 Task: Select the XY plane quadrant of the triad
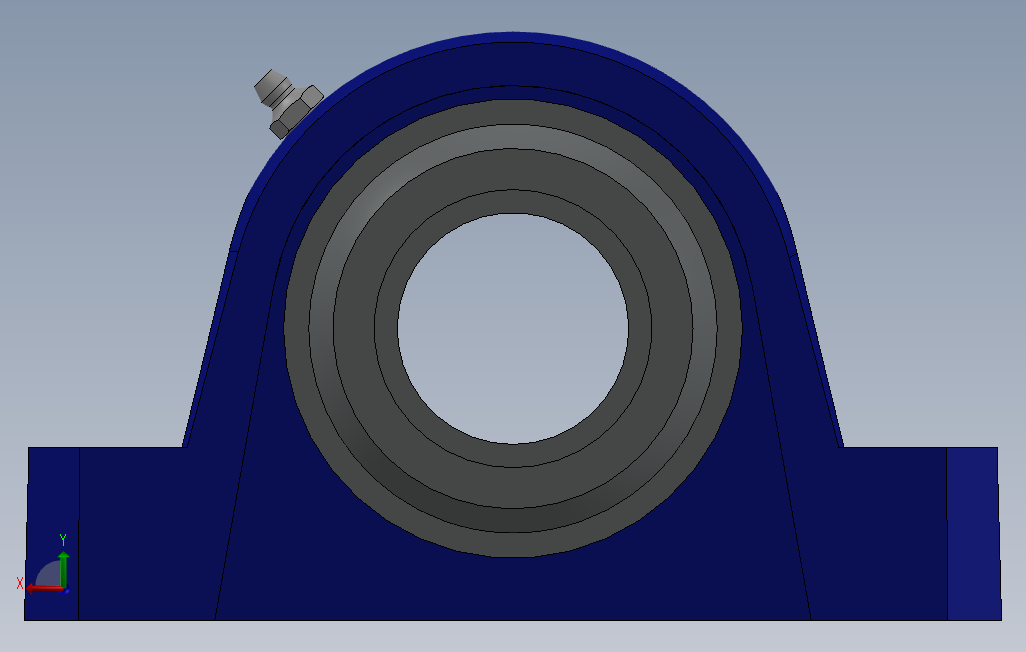click(x=50, y=574)
